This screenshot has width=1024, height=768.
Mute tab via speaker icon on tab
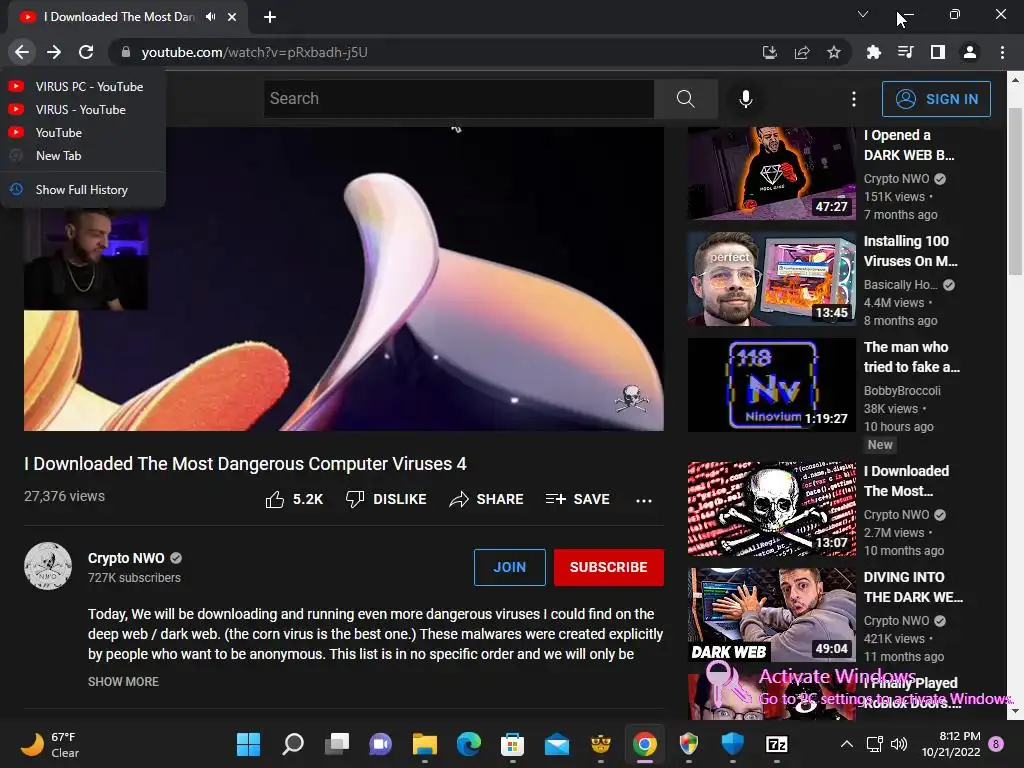click(x=210, y=17)
